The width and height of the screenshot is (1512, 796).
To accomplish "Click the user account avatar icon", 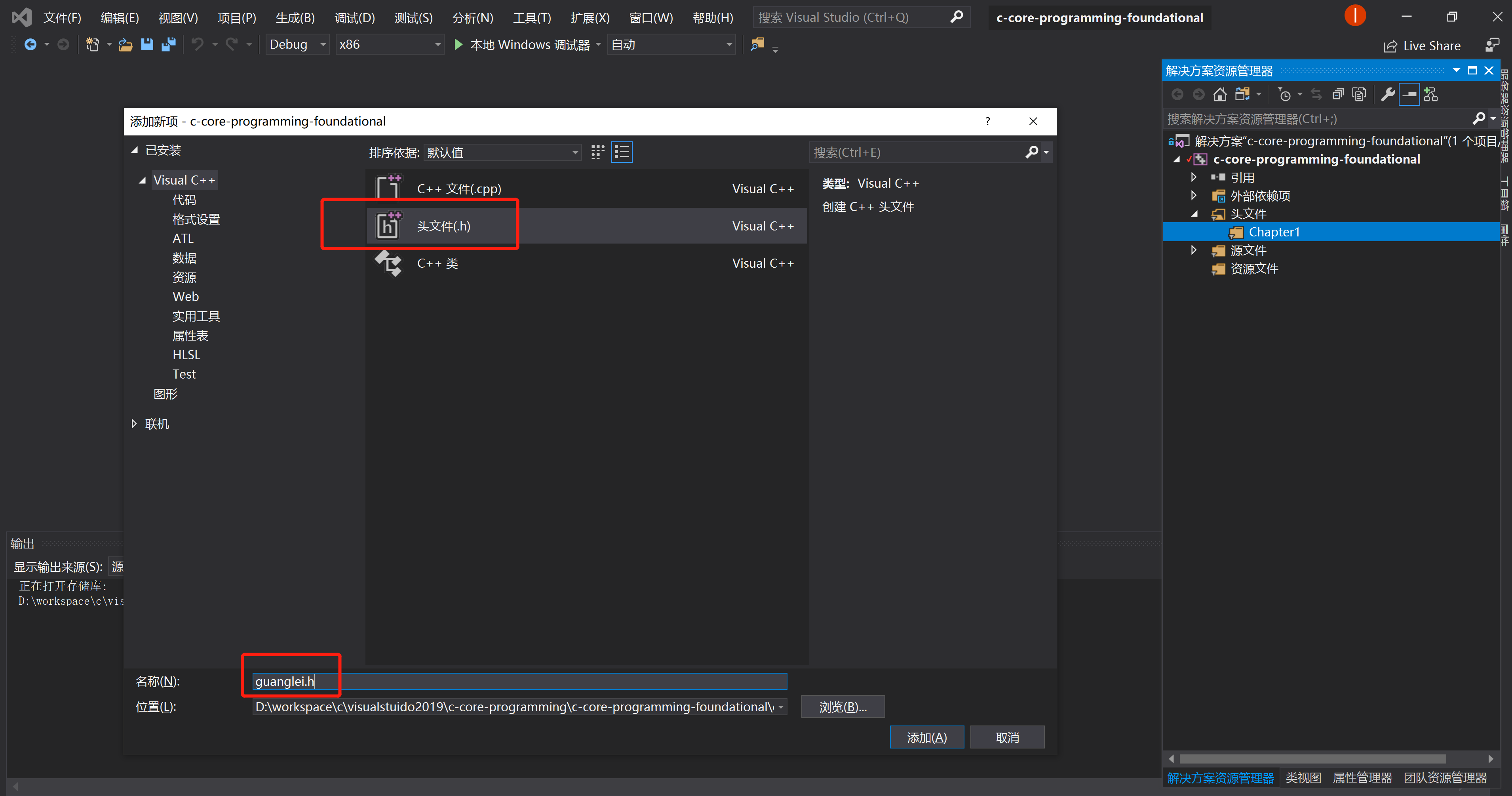I will point(1355,16).
